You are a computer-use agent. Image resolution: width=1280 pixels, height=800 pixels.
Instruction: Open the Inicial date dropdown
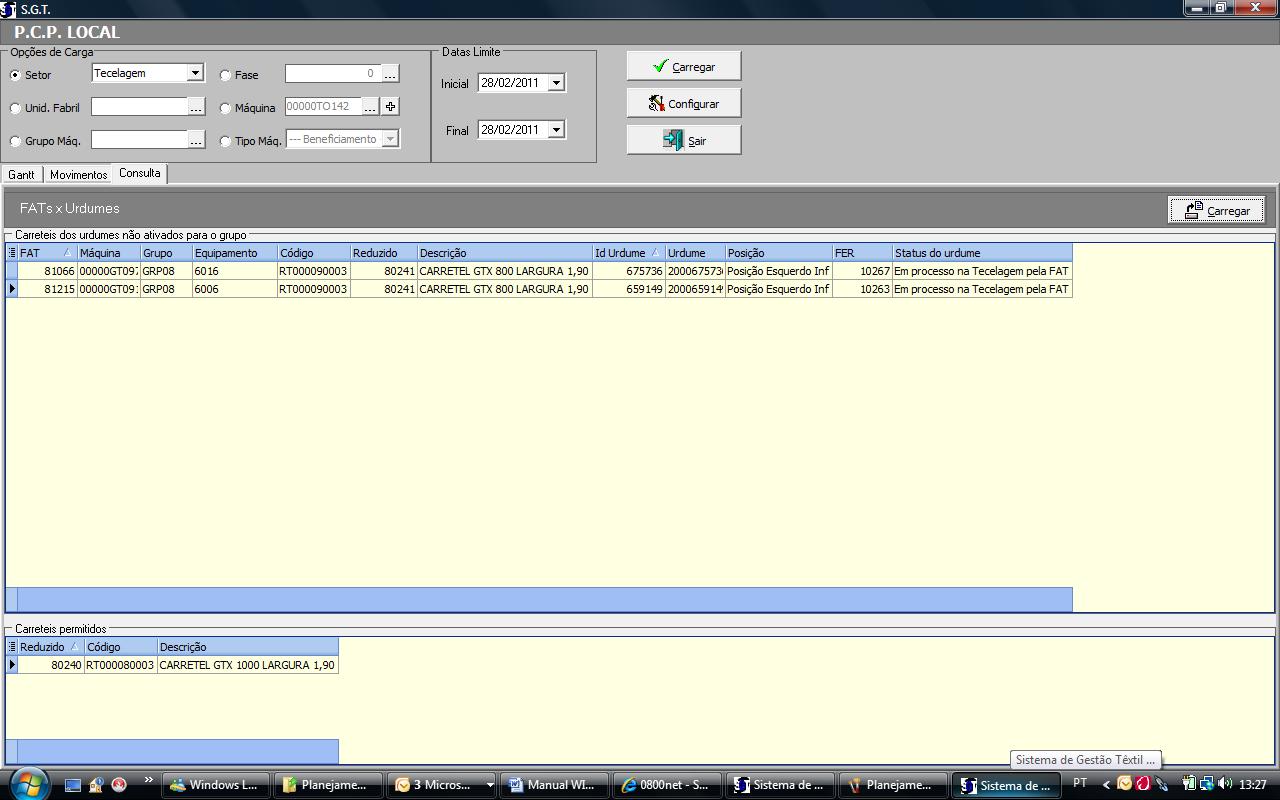pos(557,83)
